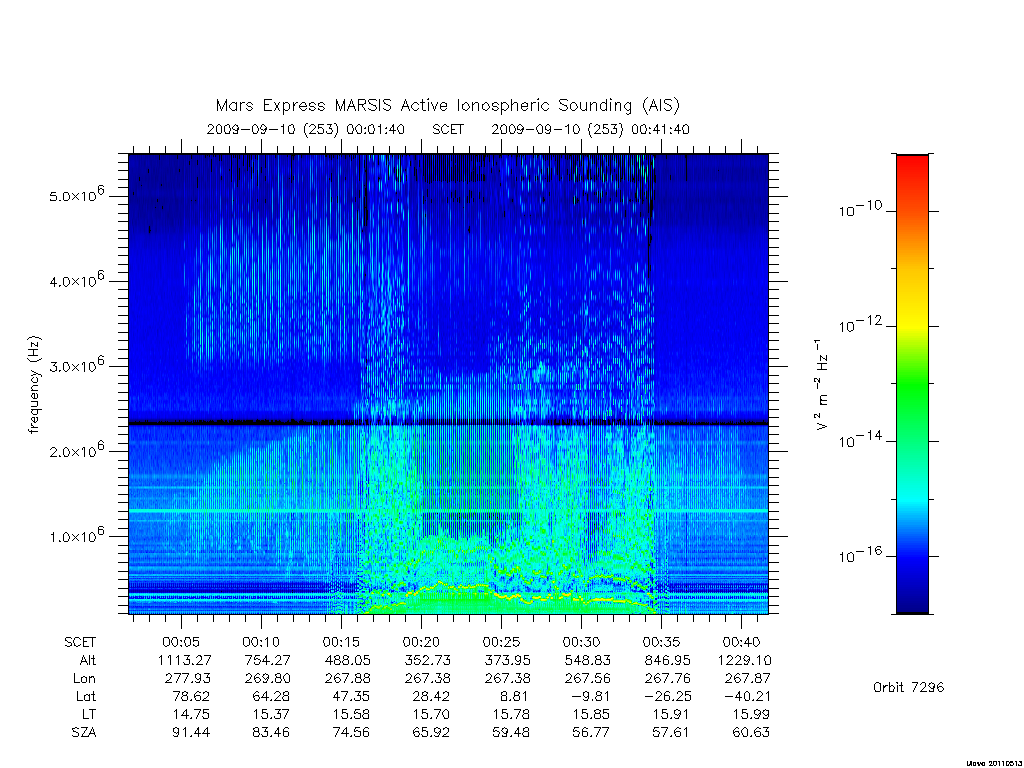Click the 5.0×10^6 frequency axis label
The width and height of the screenshot is (1024, 768).
(x=76, y=195)
